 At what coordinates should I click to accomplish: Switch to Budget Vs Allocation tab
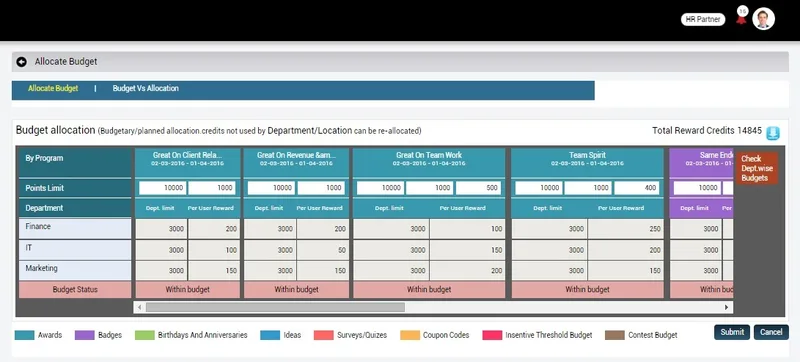[x=145, y=88]
